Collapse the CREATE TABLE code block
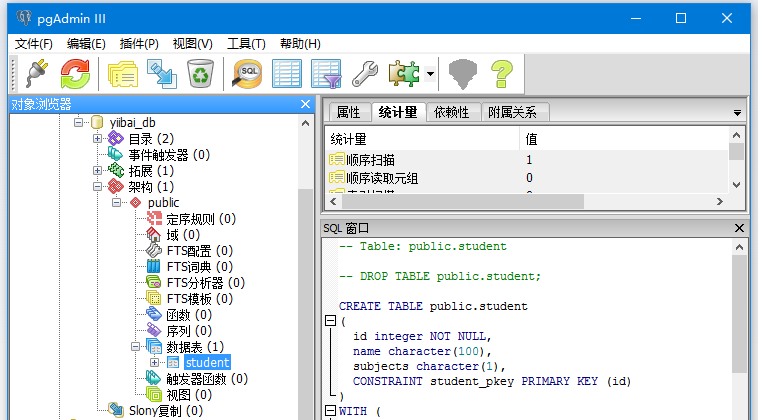The image size is (758, 420). click(331, 321)
